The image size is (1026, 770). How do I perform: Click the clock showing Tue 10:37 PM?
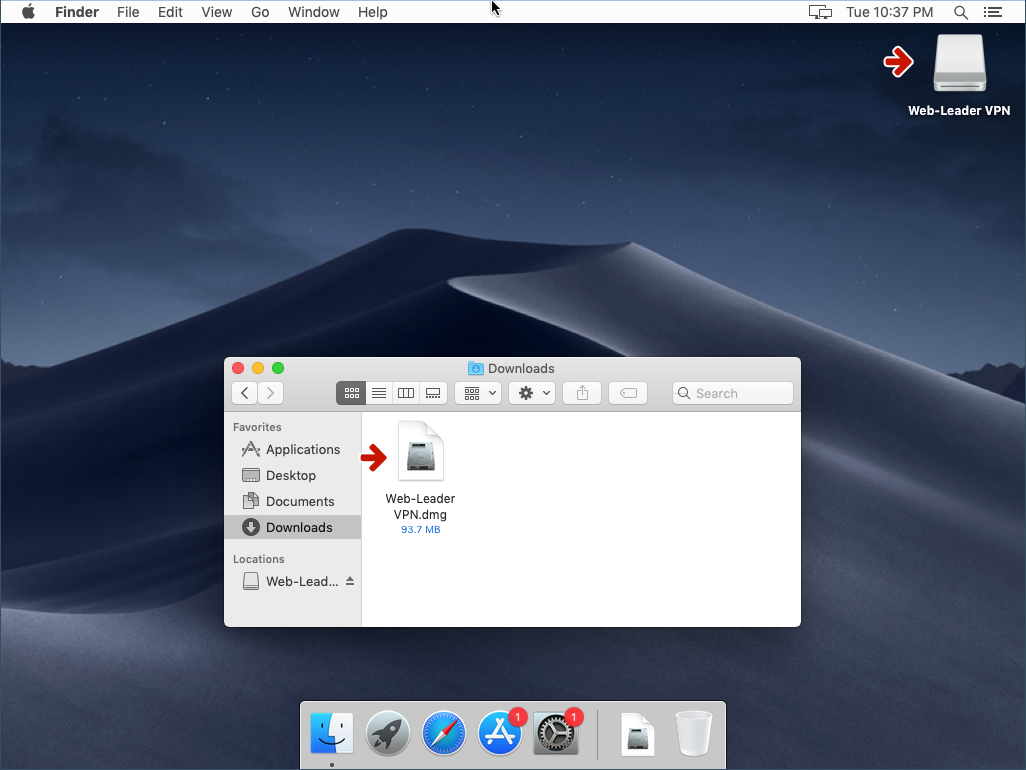[889, 12]
